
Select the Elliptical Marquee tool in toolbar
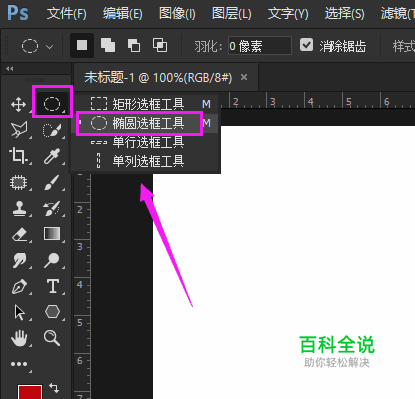[x=52, y=104]
